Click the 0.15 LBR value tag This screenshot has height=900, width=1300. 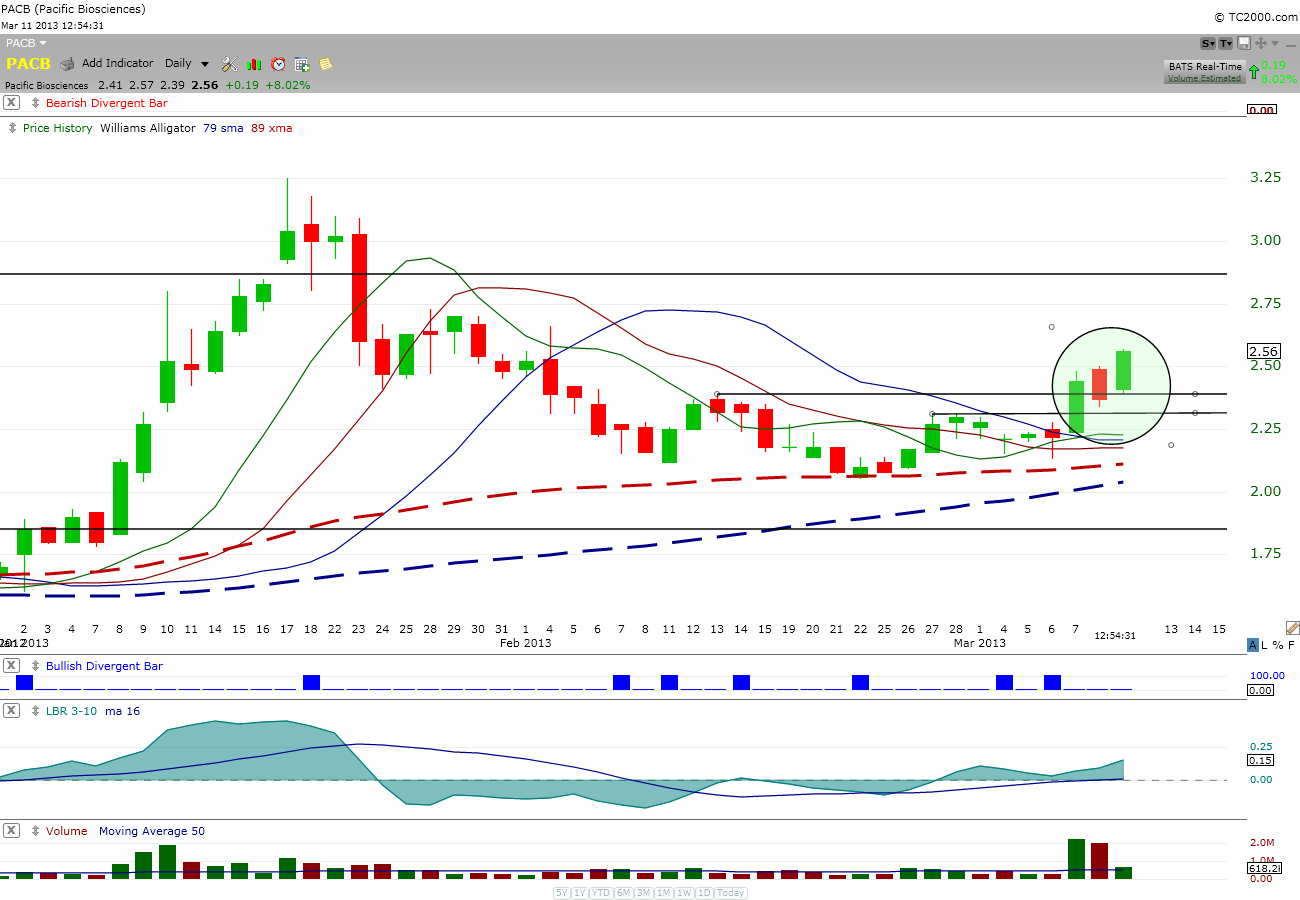(1260, 760)
